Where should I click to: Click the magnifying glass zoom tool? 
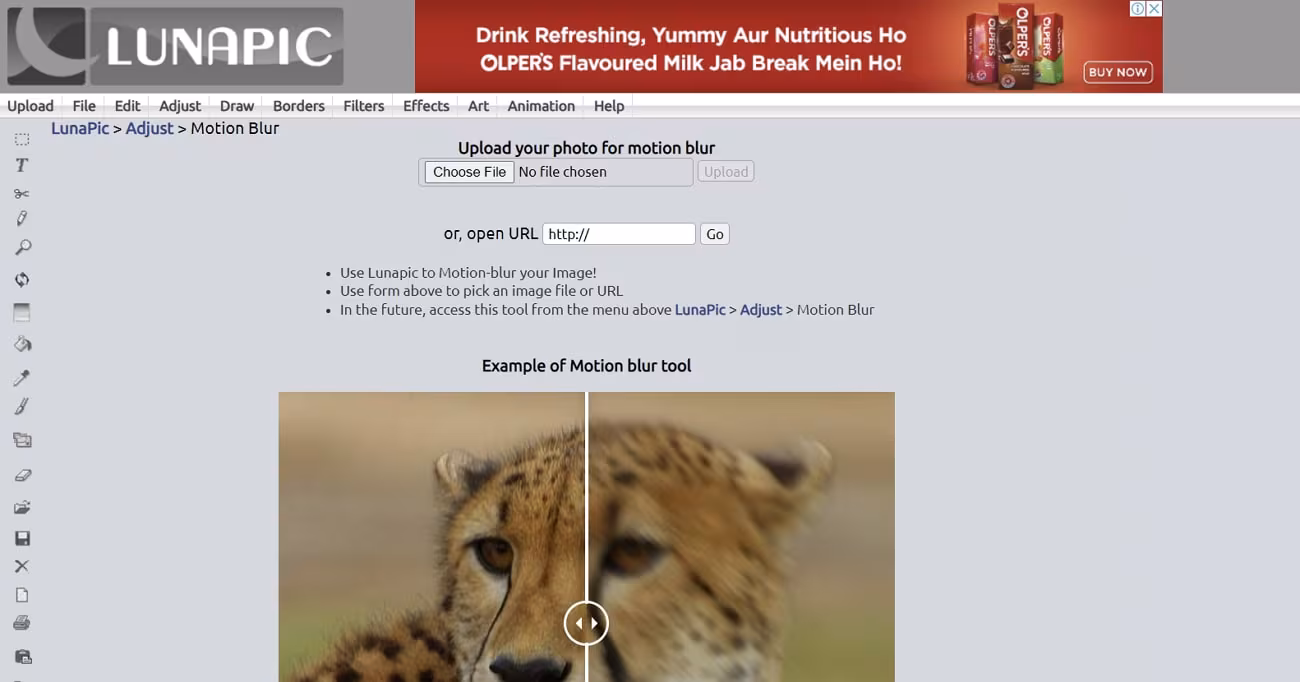[x=22, y=247]
